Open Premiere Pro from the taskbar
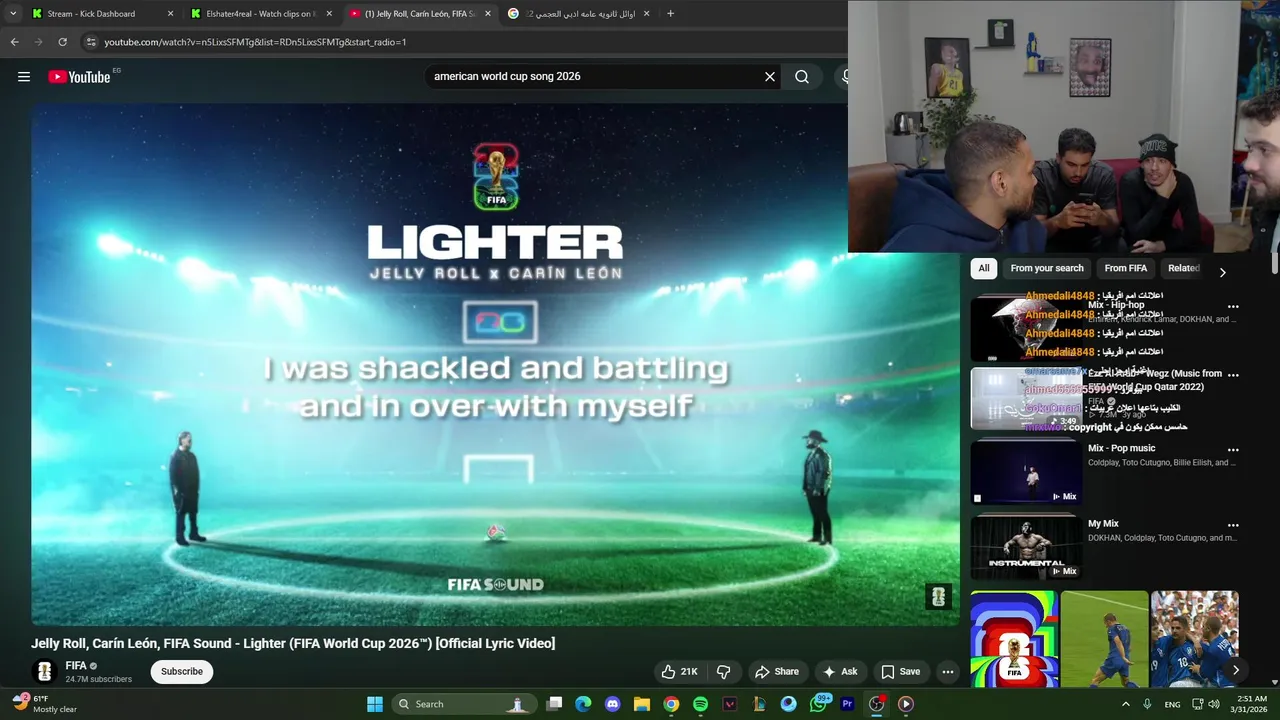 pos(847,704)
